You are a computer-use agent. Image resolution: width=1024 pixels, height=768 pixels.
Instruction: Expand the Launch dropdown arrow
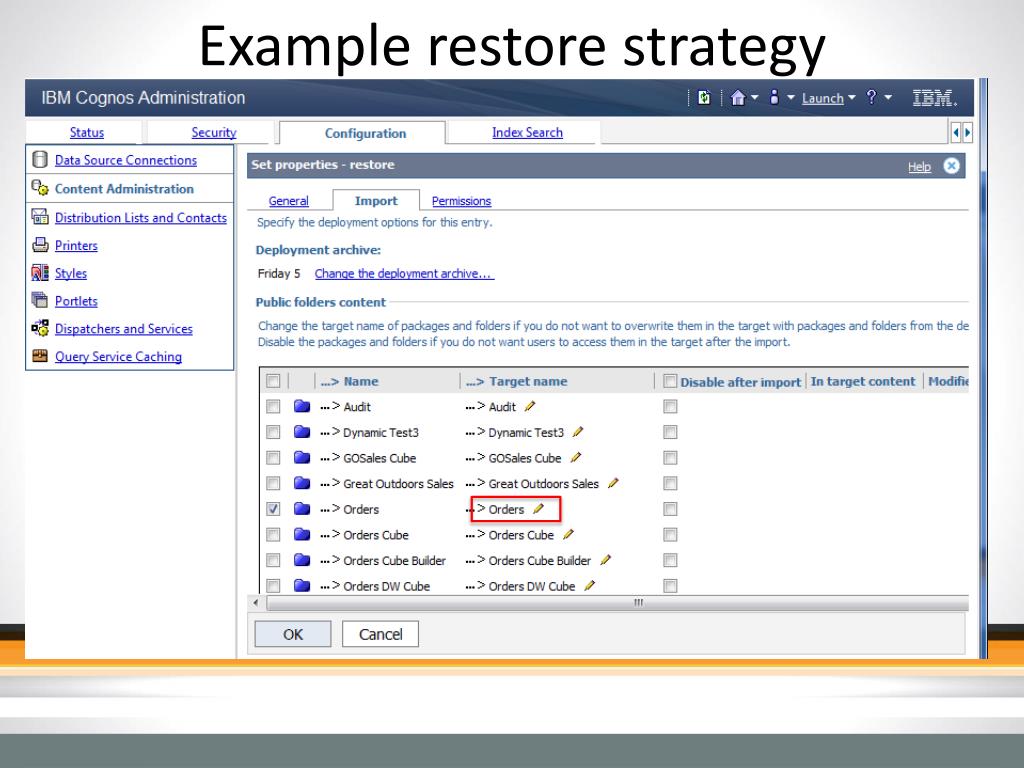pyautogui.click(x=852, y=98)
